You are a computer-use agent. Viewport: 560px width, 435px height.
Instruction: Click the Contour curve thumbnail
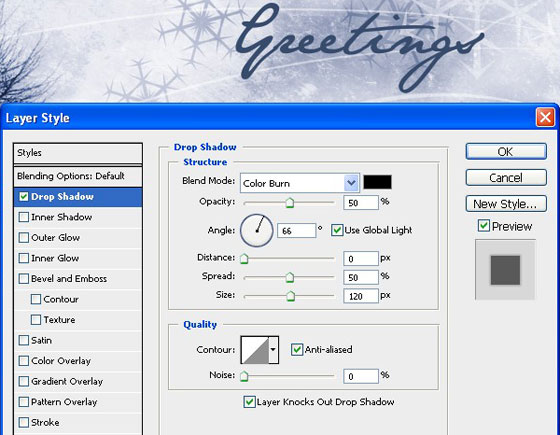pyautogui.click(x=255, y=350)
